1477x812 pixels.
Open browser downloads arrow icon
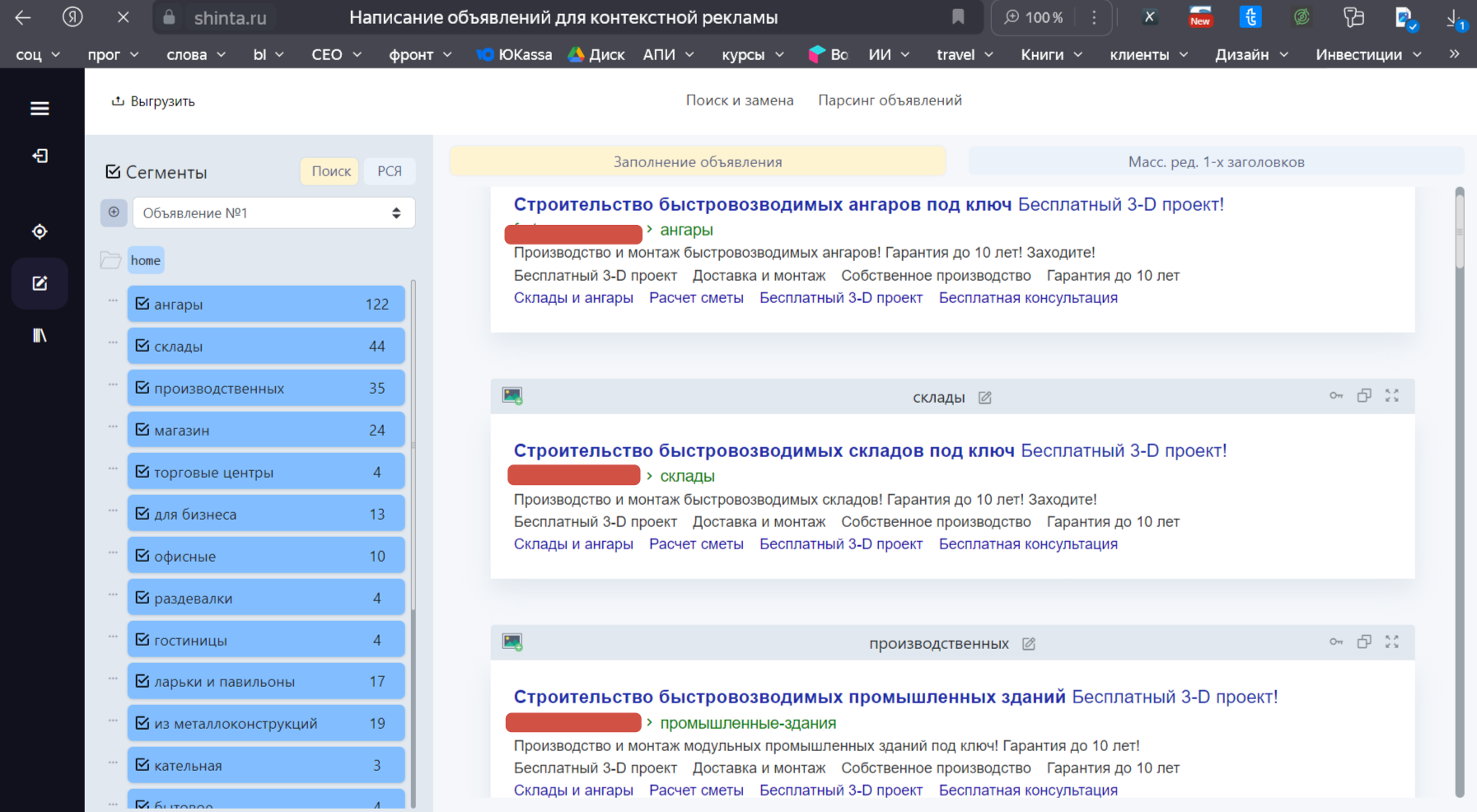pyautogui.click(x=1455, y=18)
